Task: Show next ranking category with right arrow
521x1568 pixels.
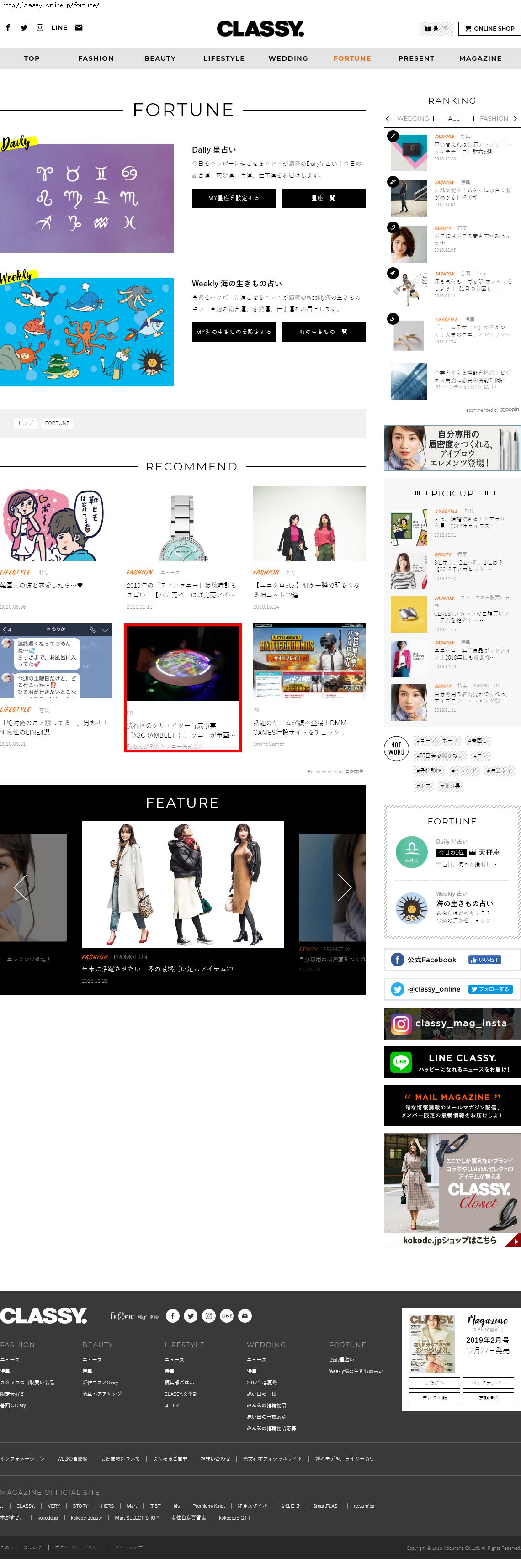Action: (515, 119)
